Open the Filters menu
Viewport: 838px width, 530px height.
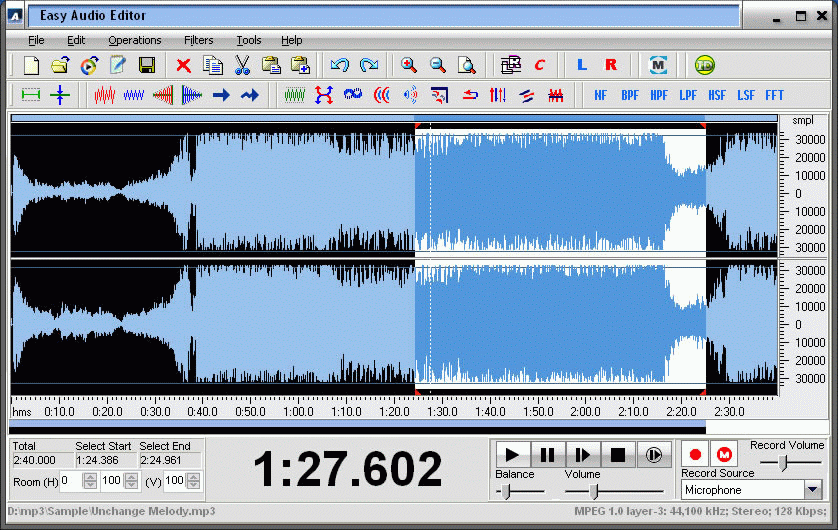[x=198, y=40]
